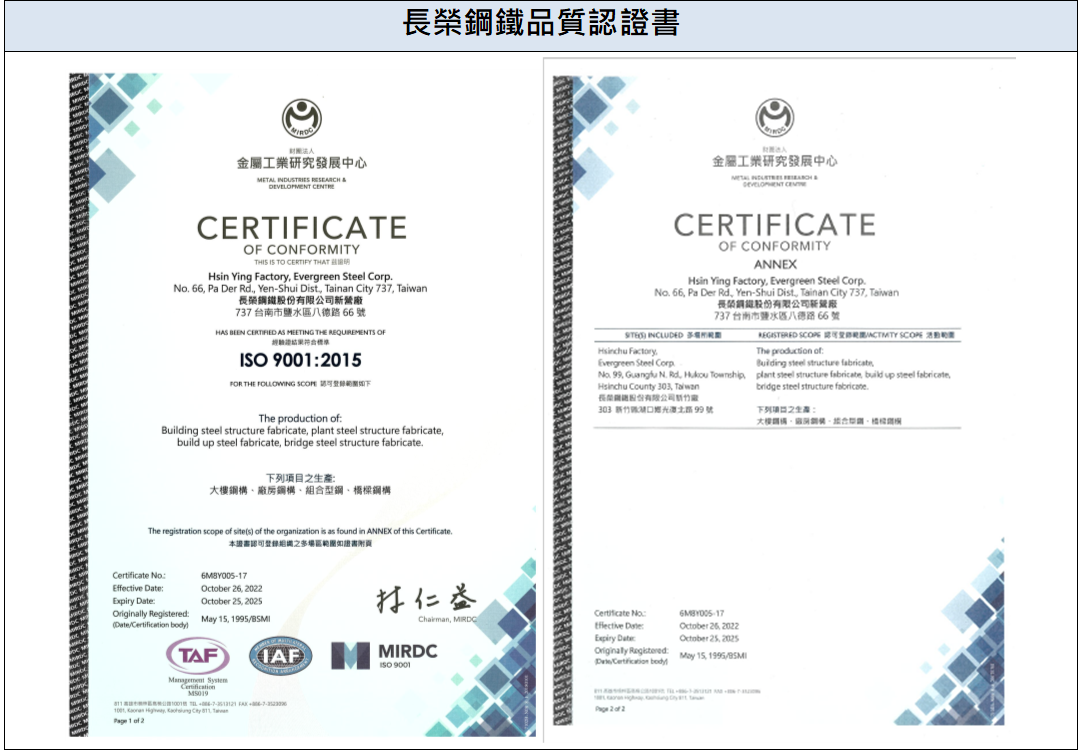Image resolution: width=1081 pixels, height=754 pixels.
Task: Click the 'OF CONFORMITY' subtitle on page 1
Action: point(301,249)
